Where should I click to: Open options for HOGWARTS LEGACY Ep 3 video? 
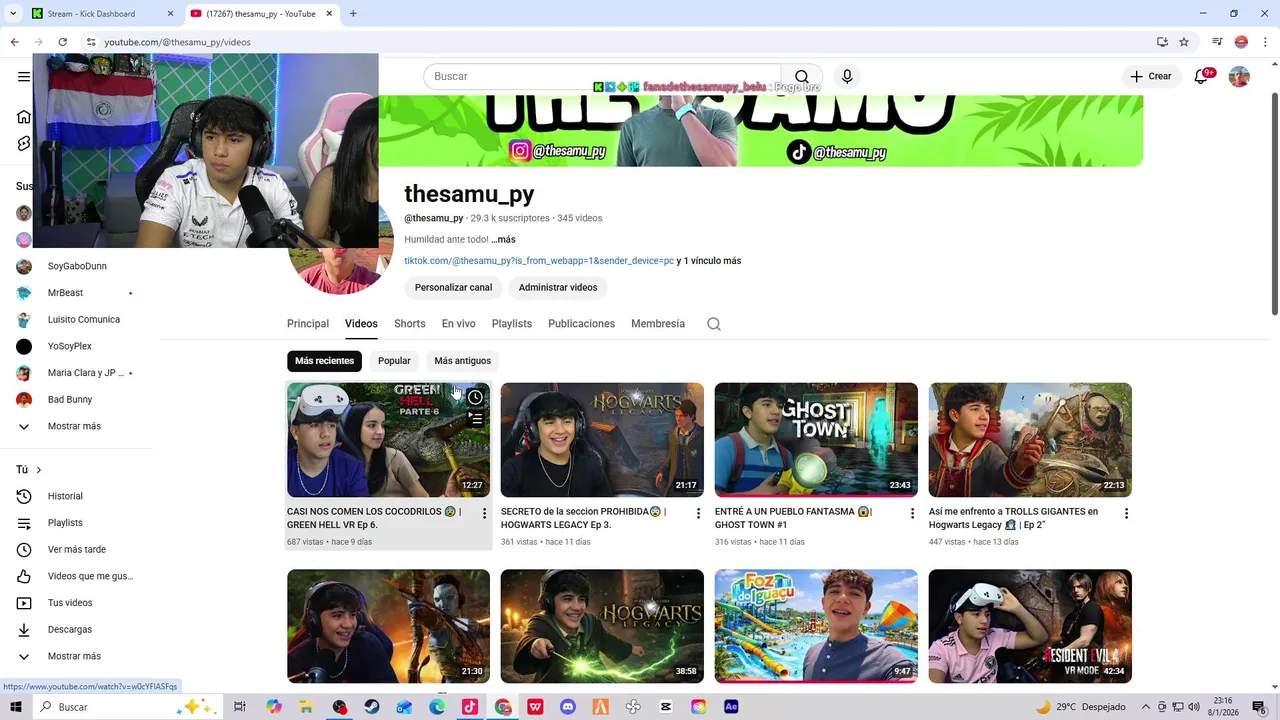698,513
